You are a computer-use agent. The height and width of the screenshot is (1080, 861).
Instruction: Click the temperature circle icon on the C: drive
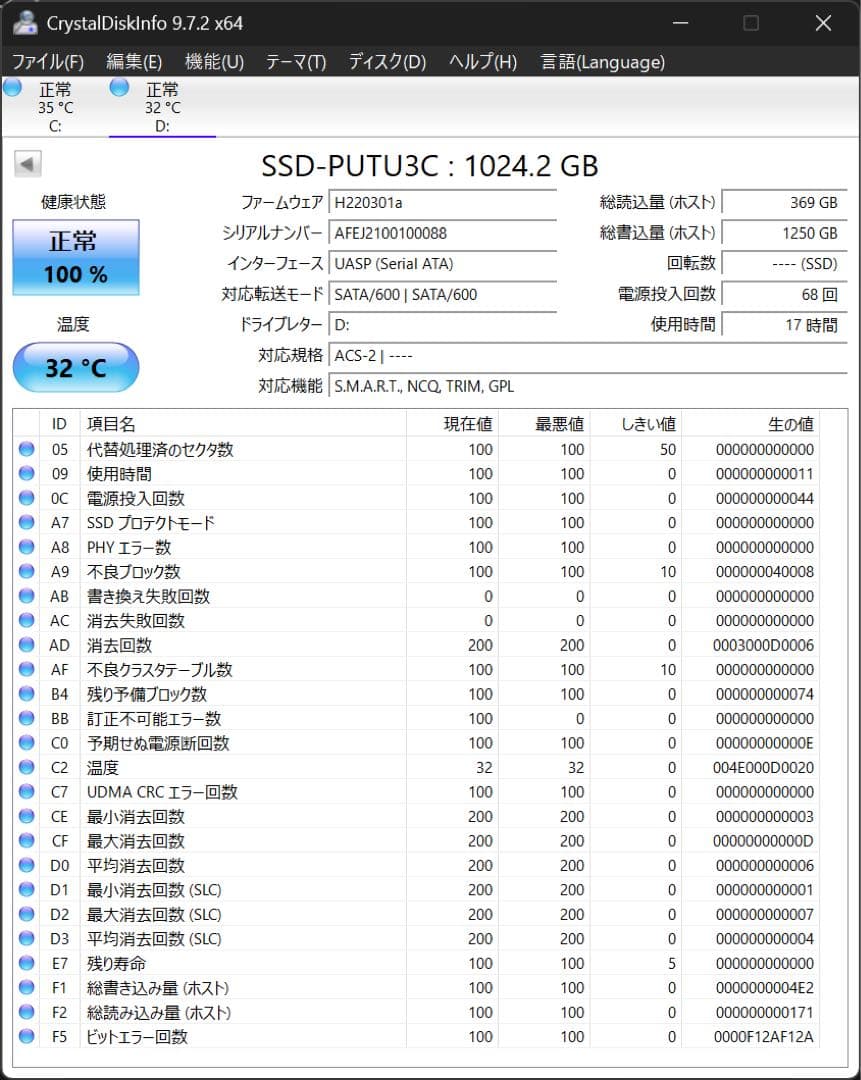(x=12, y=88)
